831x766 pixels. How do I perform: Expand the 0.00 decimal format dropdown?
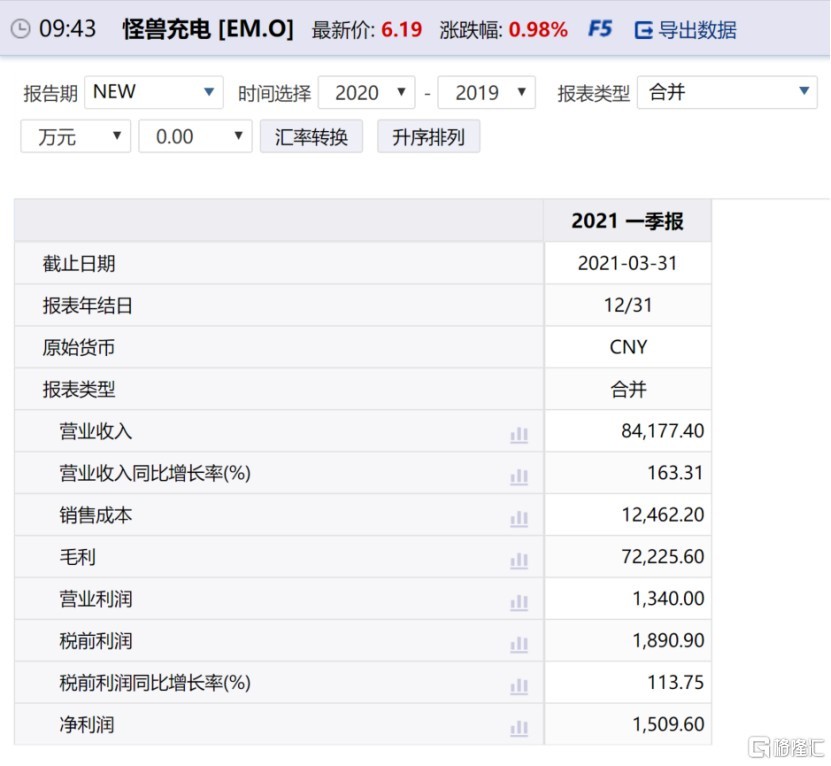coord(195,136)
